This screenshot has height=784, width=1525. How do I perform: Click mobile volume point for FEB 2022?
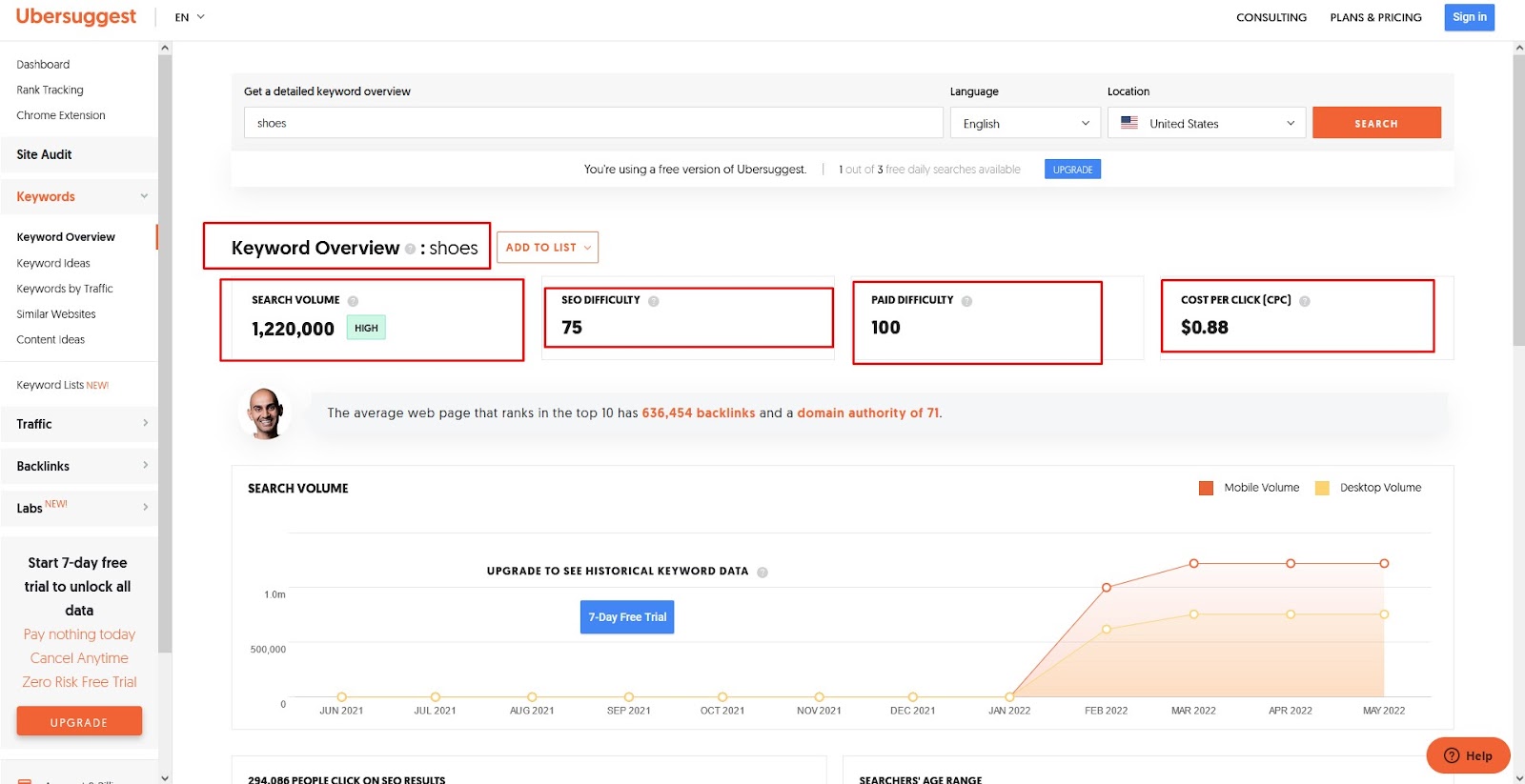(x=1107, y=588)
